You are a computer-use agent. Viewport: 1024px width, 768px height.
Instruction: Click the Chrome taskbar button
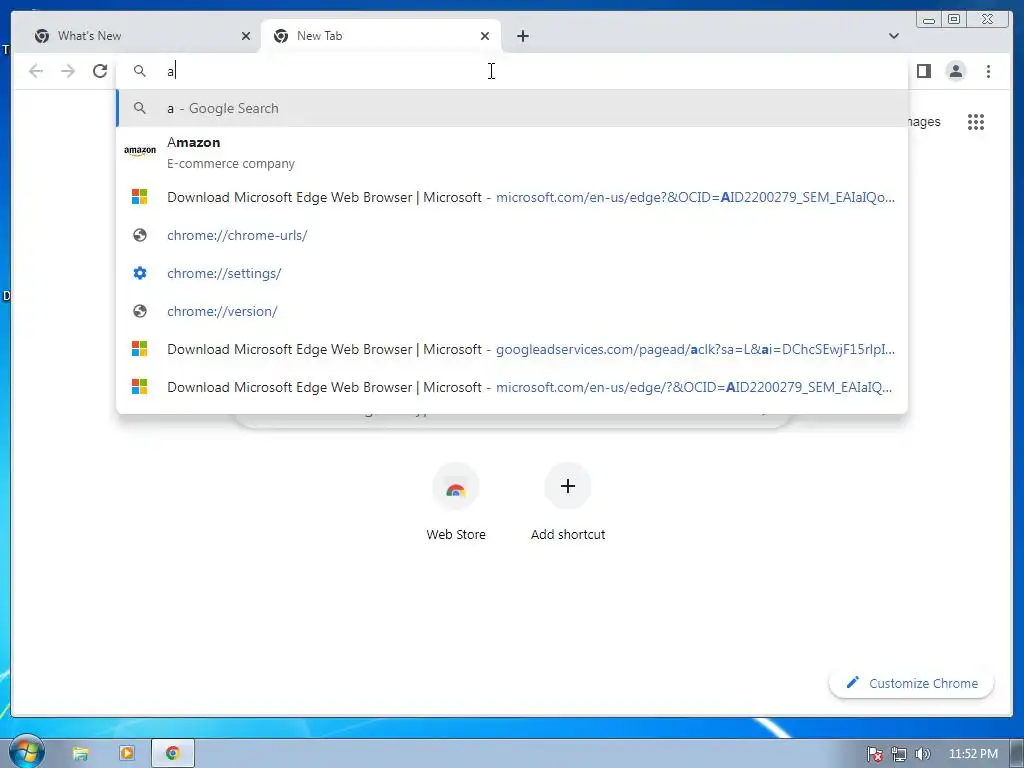tap(173, 753)
